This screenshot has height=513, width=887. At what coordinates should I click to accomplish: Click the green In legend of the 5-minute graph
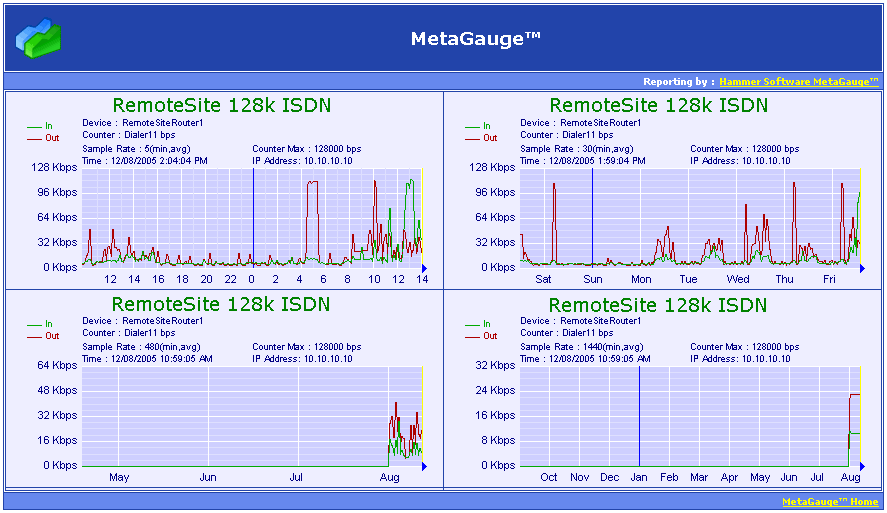coord(40,126)
